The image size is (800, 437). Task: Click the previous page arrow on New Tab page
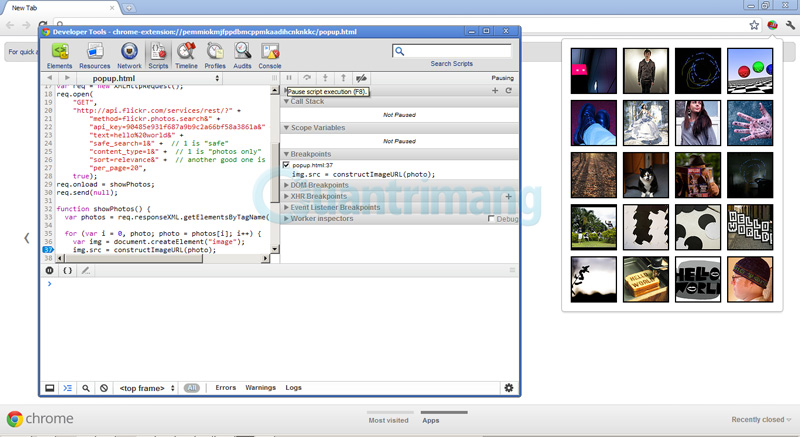[x=27, y=238]
